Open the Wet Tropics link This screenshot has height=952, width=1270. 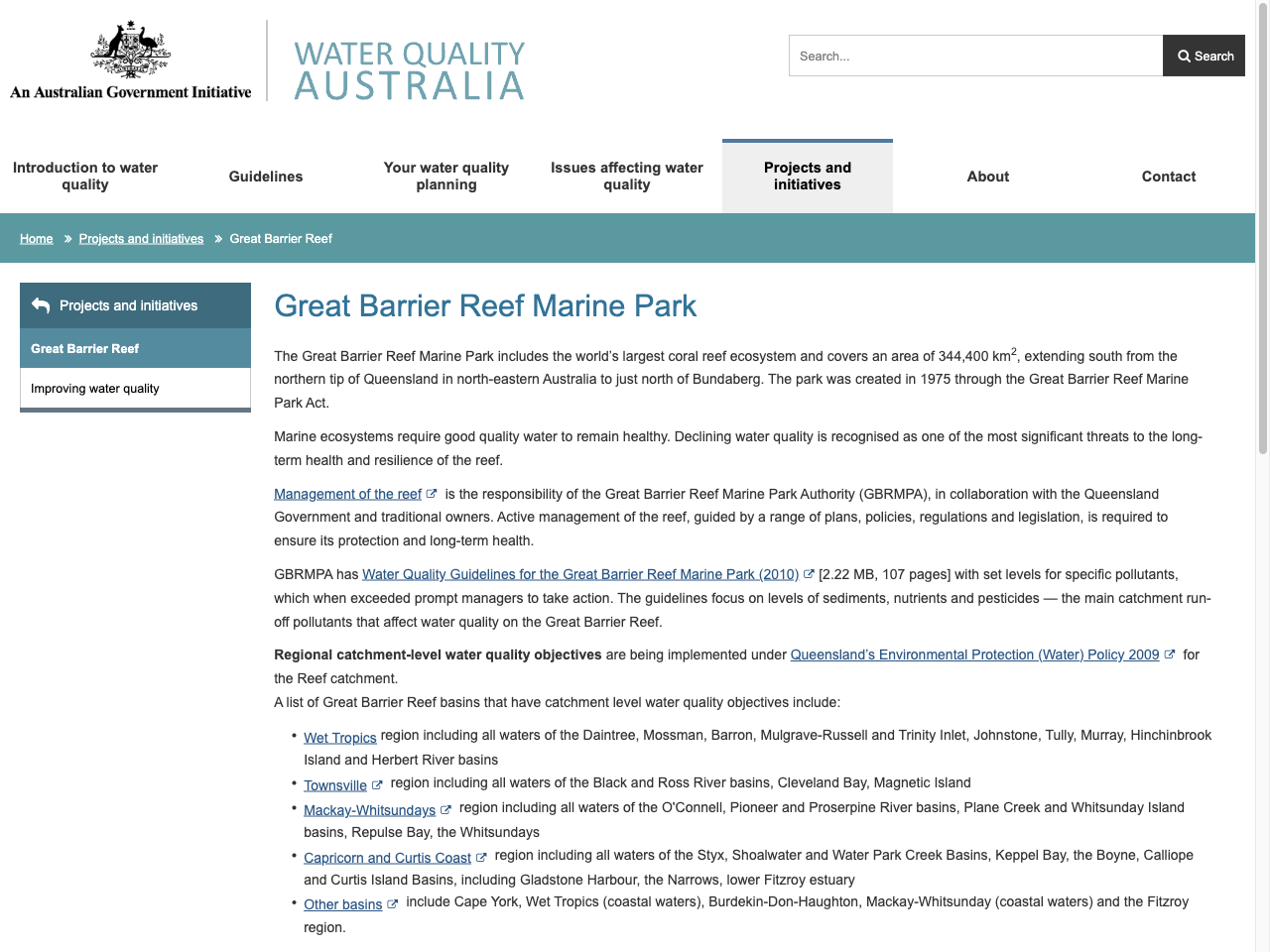click(x=340, y=738)
